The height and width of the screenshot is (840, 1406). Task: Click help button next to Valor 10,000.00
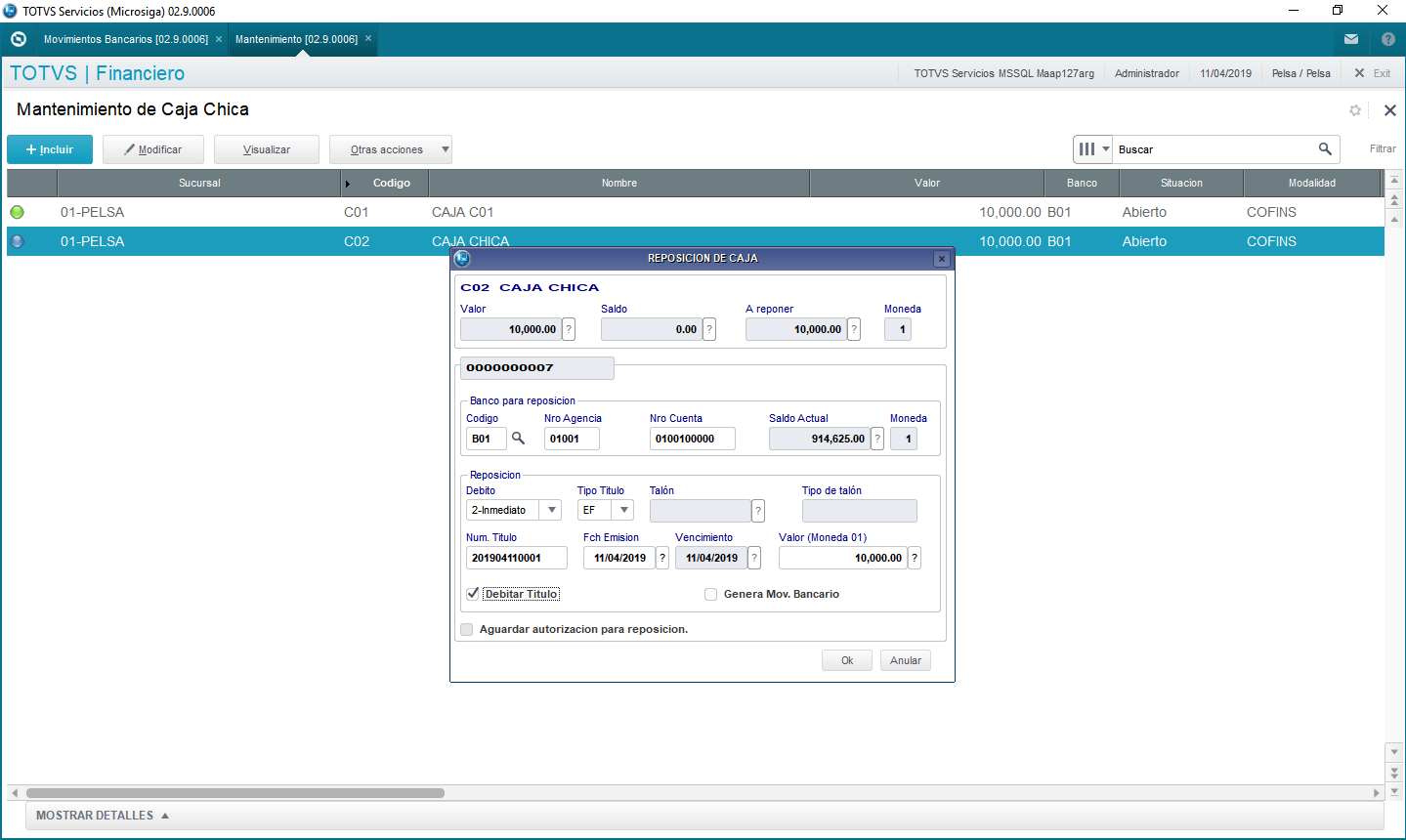[x=569, y=329]
